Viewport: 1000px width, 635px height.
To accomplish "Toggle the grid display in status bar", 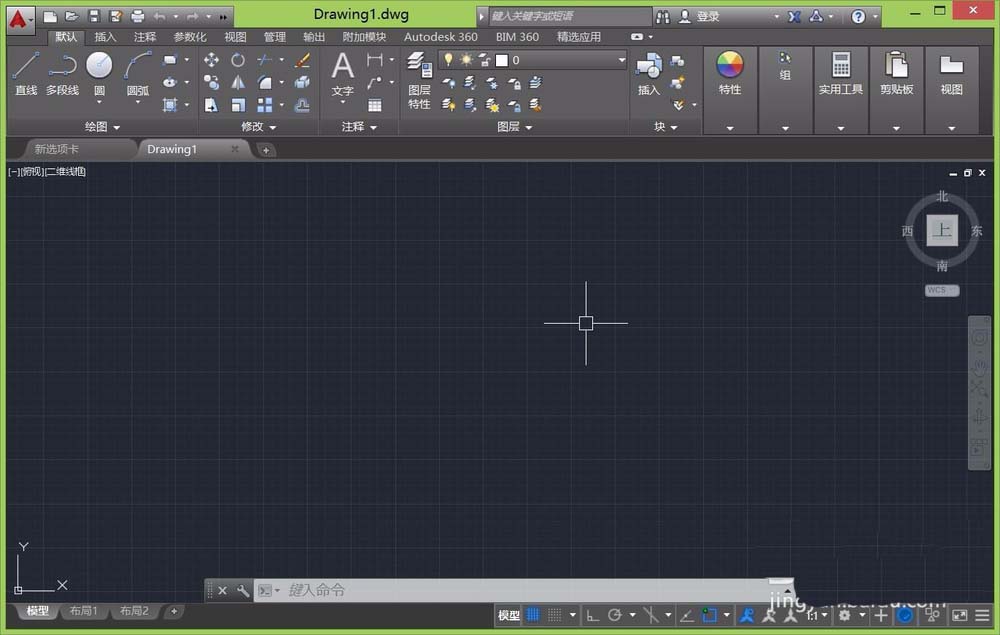I will (x=533, y=615).
